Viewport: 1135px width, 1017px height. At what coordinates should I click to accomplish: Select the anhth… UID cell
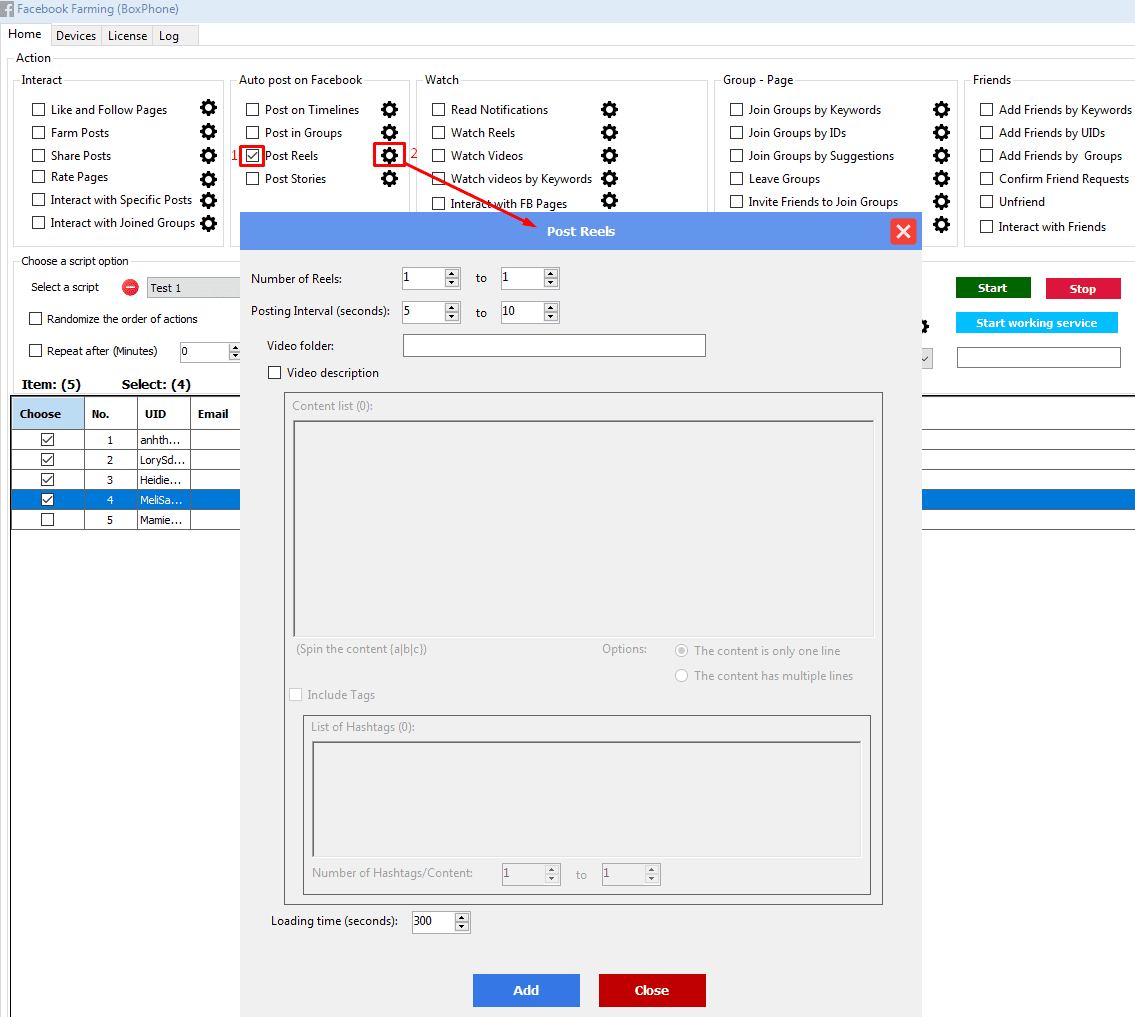pos(164,439)
